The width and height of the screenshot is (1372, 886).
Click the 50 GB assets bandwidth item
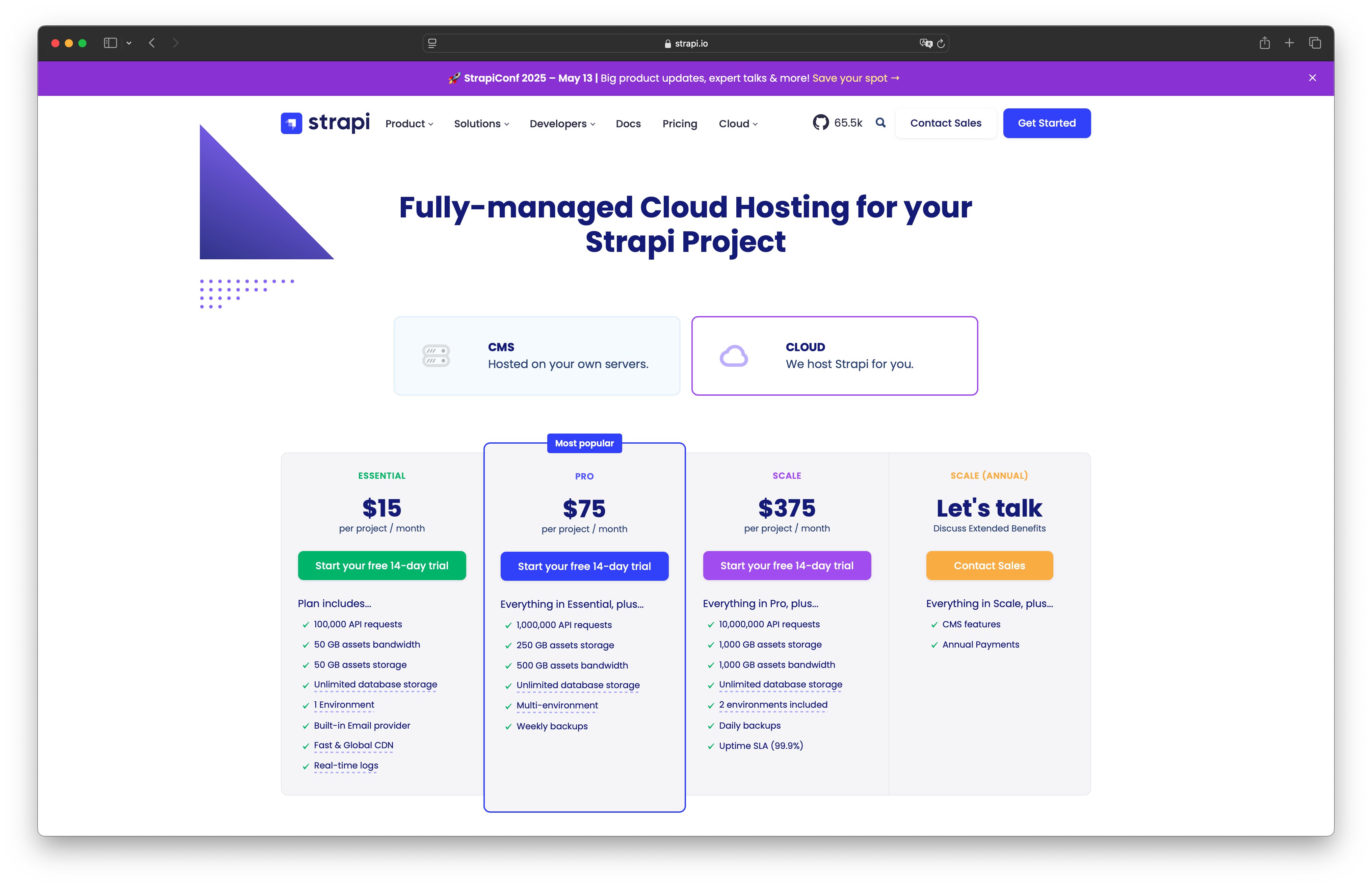click(367, 644)
